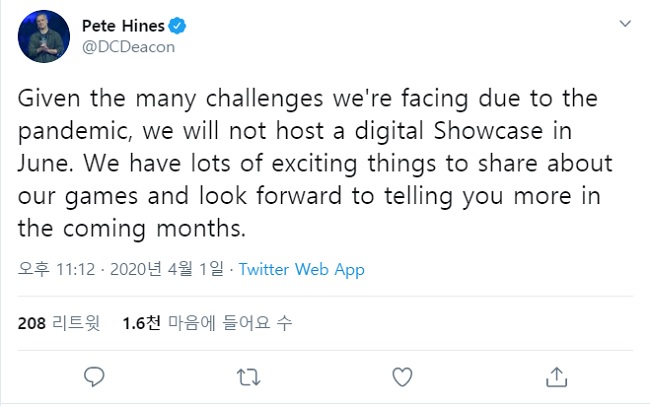Like the tweet with the heart icon
The image size is (650, 406).
[402, 376]
